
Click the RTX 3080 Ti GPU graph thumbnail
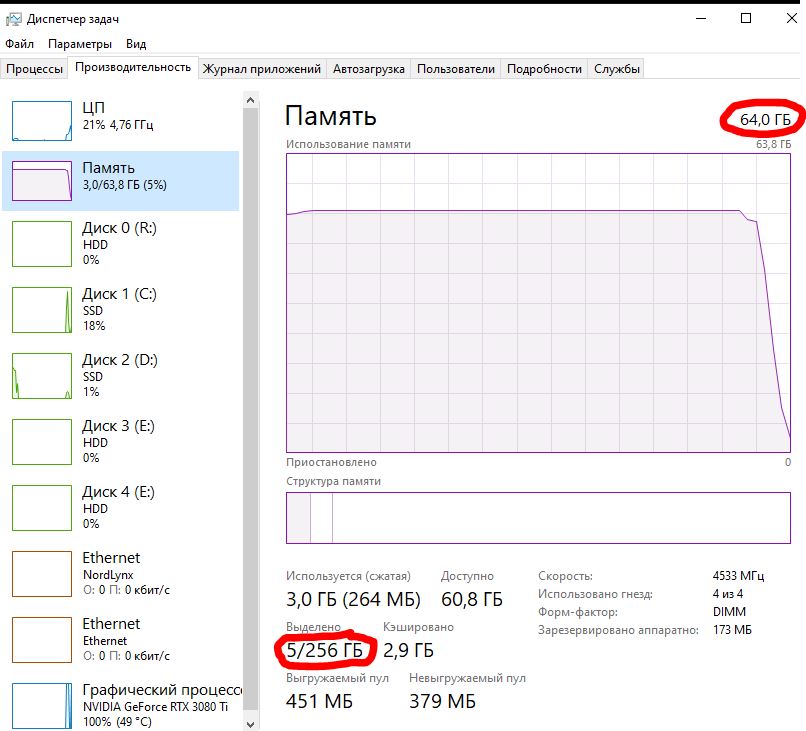42,706
